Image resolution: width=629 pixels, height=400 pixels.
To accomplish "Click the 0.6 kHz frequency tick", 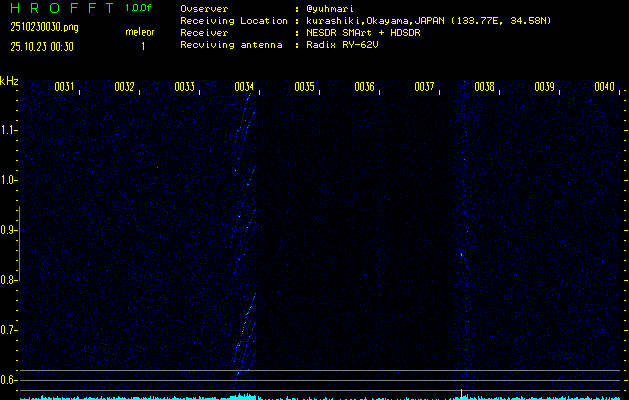I will point(9,379).
